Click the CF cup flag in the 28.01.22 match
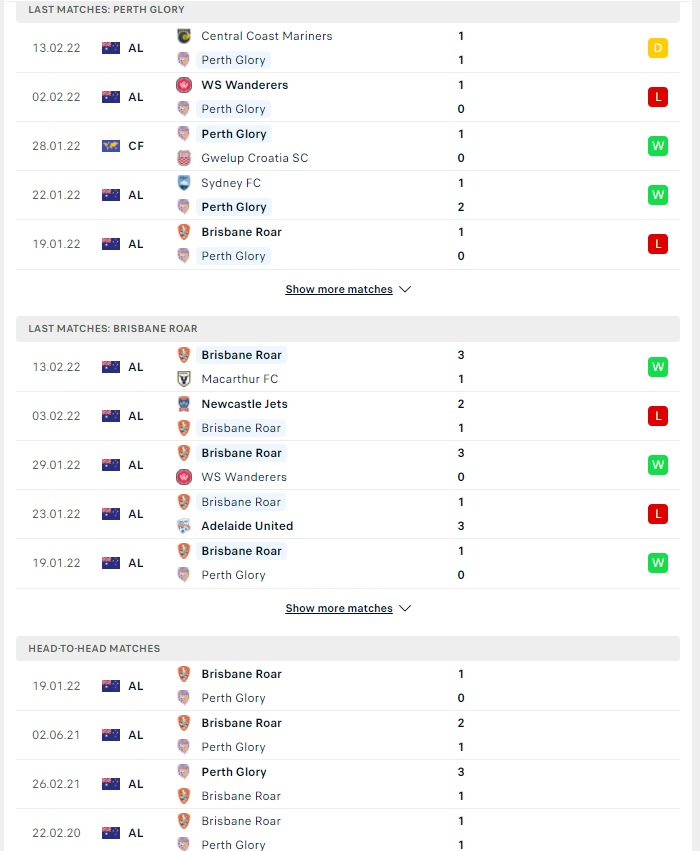 point(111,146)
